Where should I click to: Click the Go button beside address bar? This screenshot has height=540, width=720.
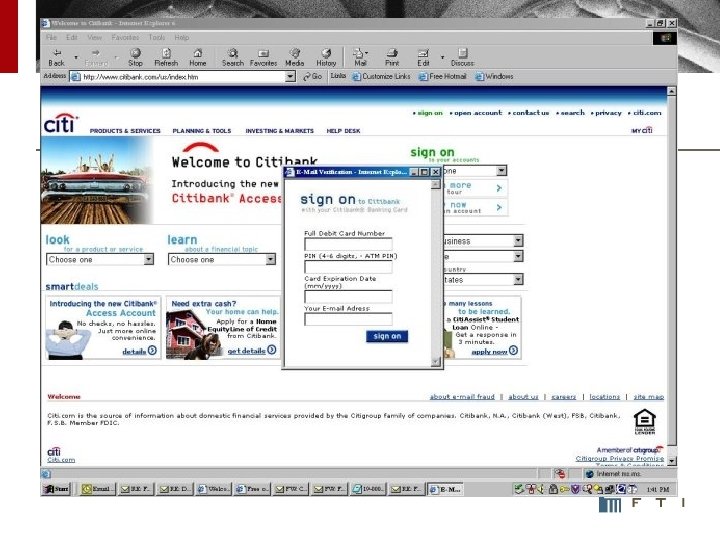click(312, 77)
